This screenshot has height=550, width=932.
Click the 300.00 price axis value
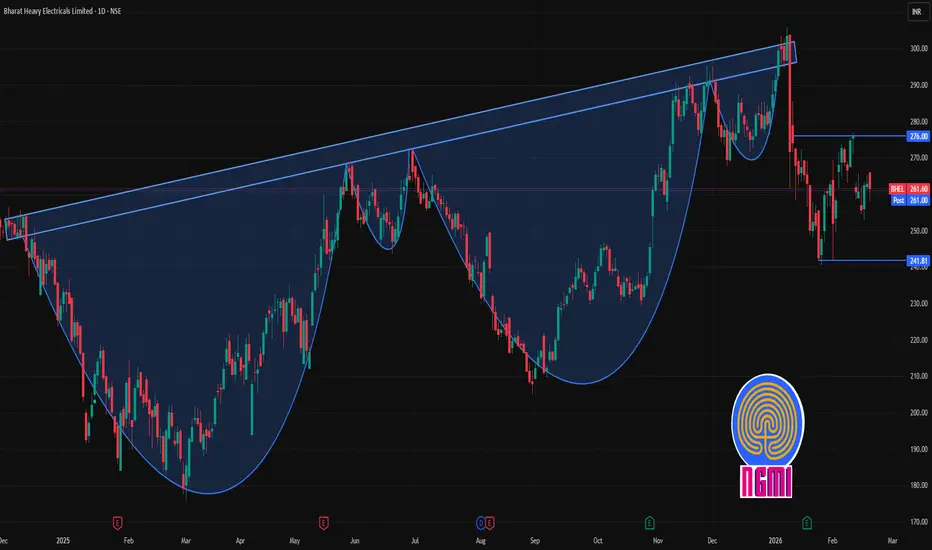(918, 49)
